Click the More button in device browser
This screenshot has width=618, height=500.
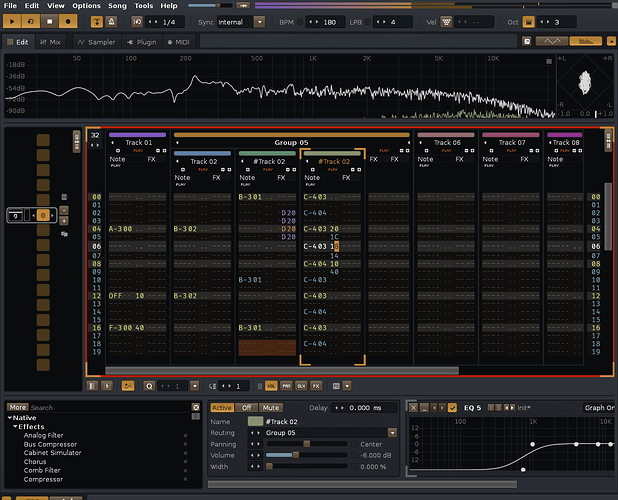(17, 407)
